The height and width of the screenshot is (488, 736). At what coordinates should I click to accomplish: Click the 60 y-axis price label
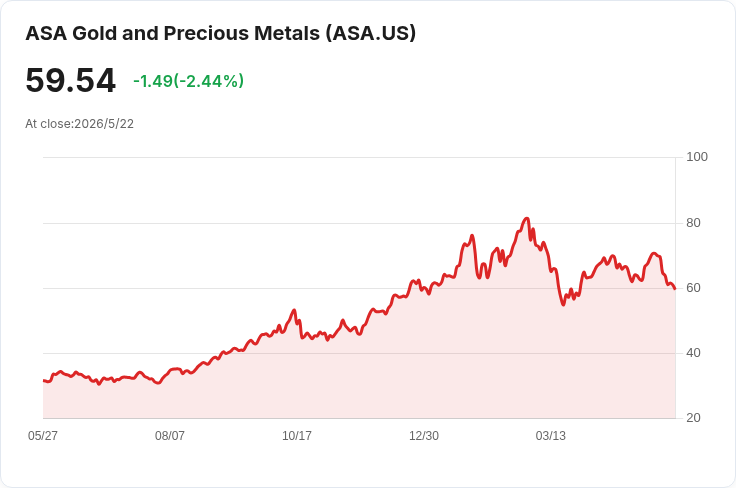693,288
